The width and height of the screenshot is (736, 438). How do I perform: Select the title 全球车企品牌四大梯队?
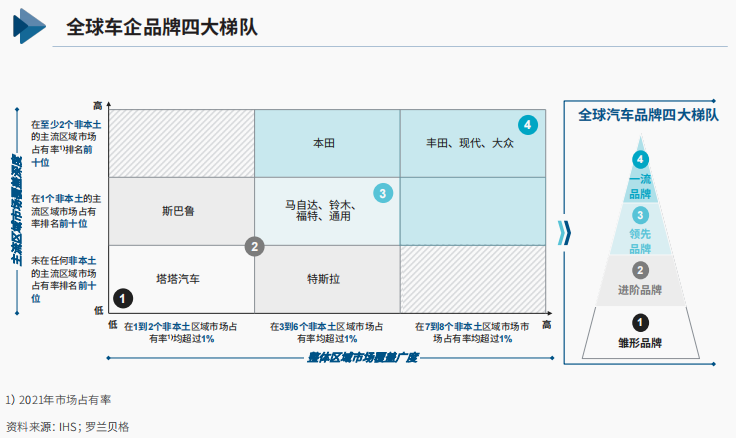point(162,27)
